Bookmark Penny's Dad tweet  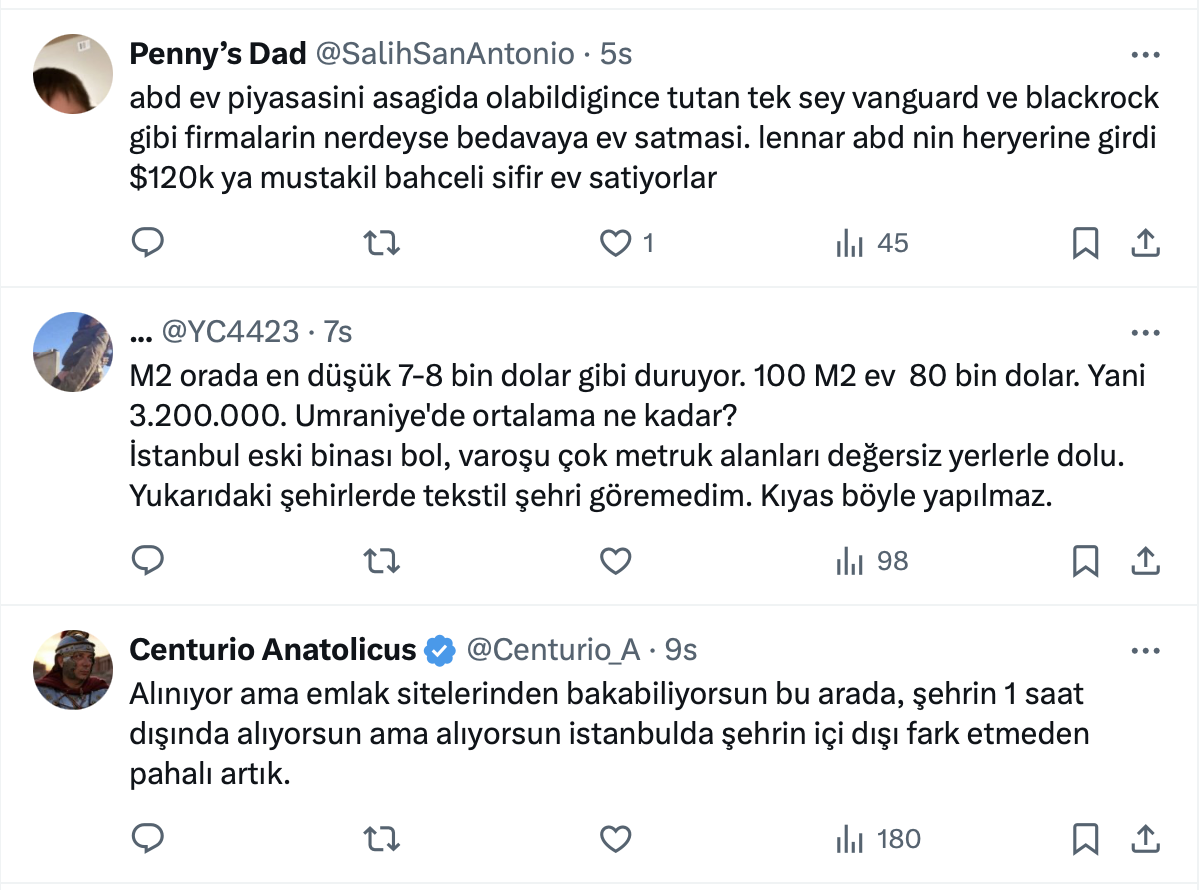point(1086,243)
